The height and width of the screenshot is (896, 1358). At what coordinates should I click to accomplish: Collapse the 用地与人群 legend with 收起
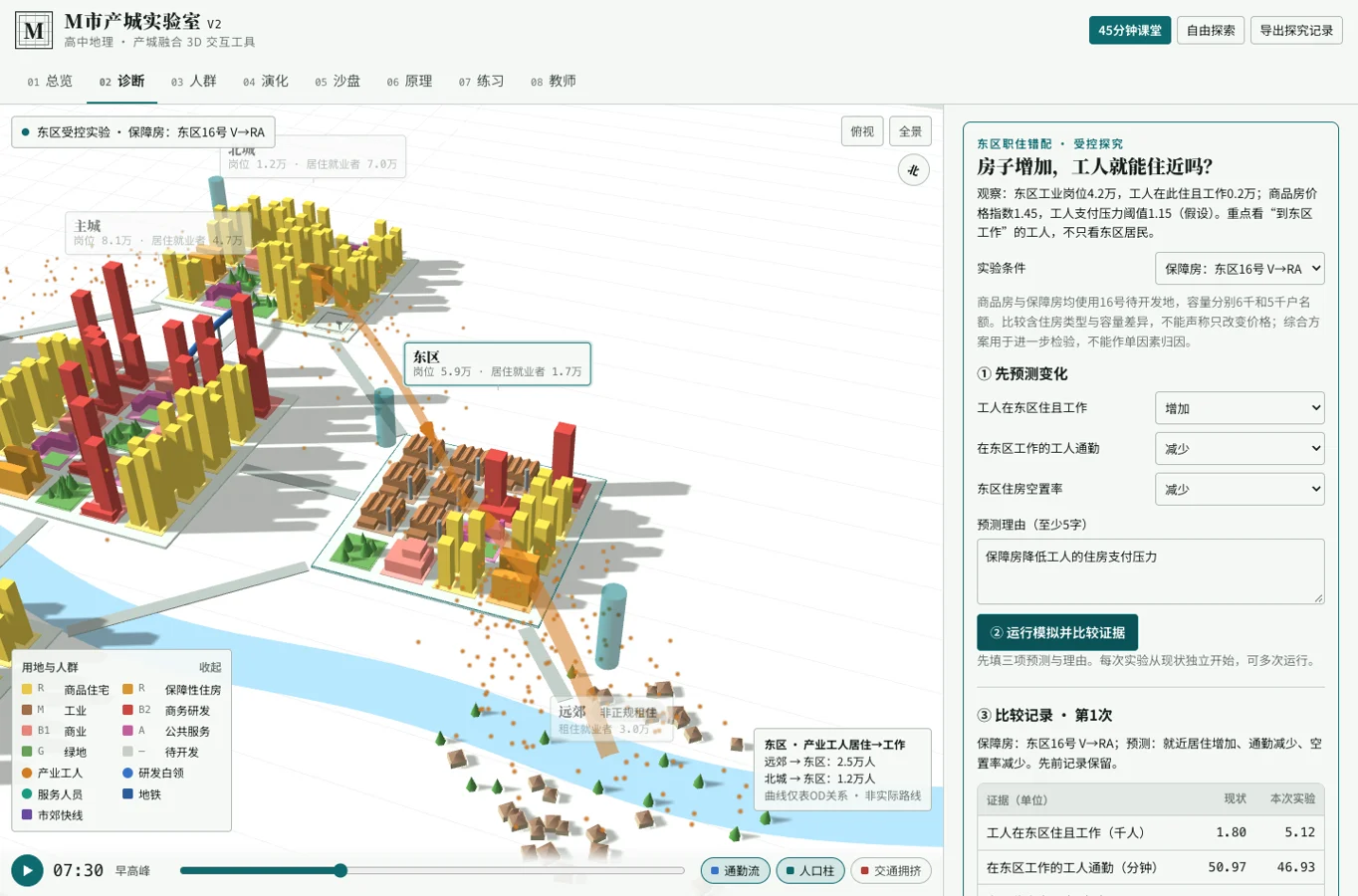coord(210,667)
